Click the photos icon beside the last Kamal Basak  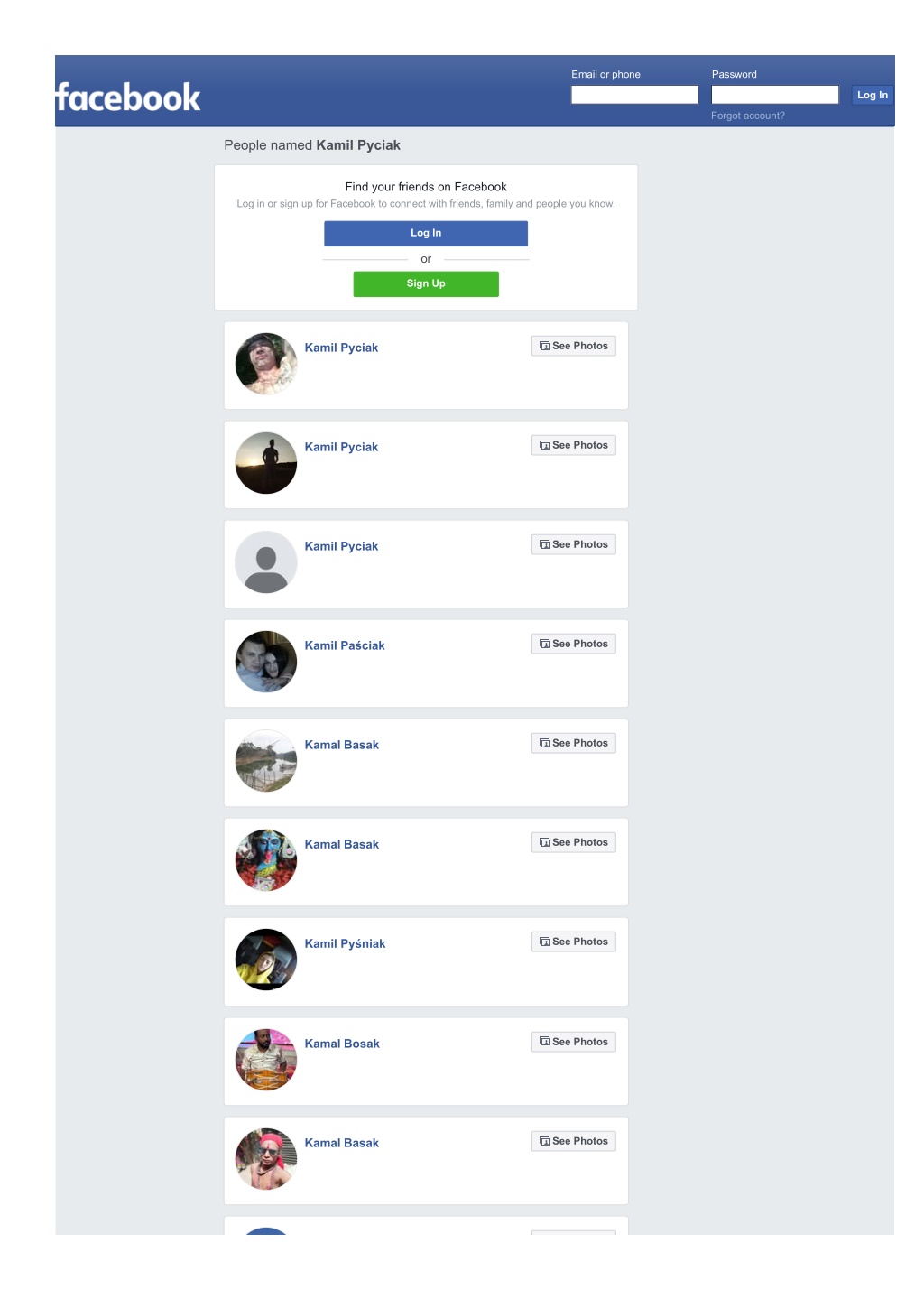(x=544, y=1141)
